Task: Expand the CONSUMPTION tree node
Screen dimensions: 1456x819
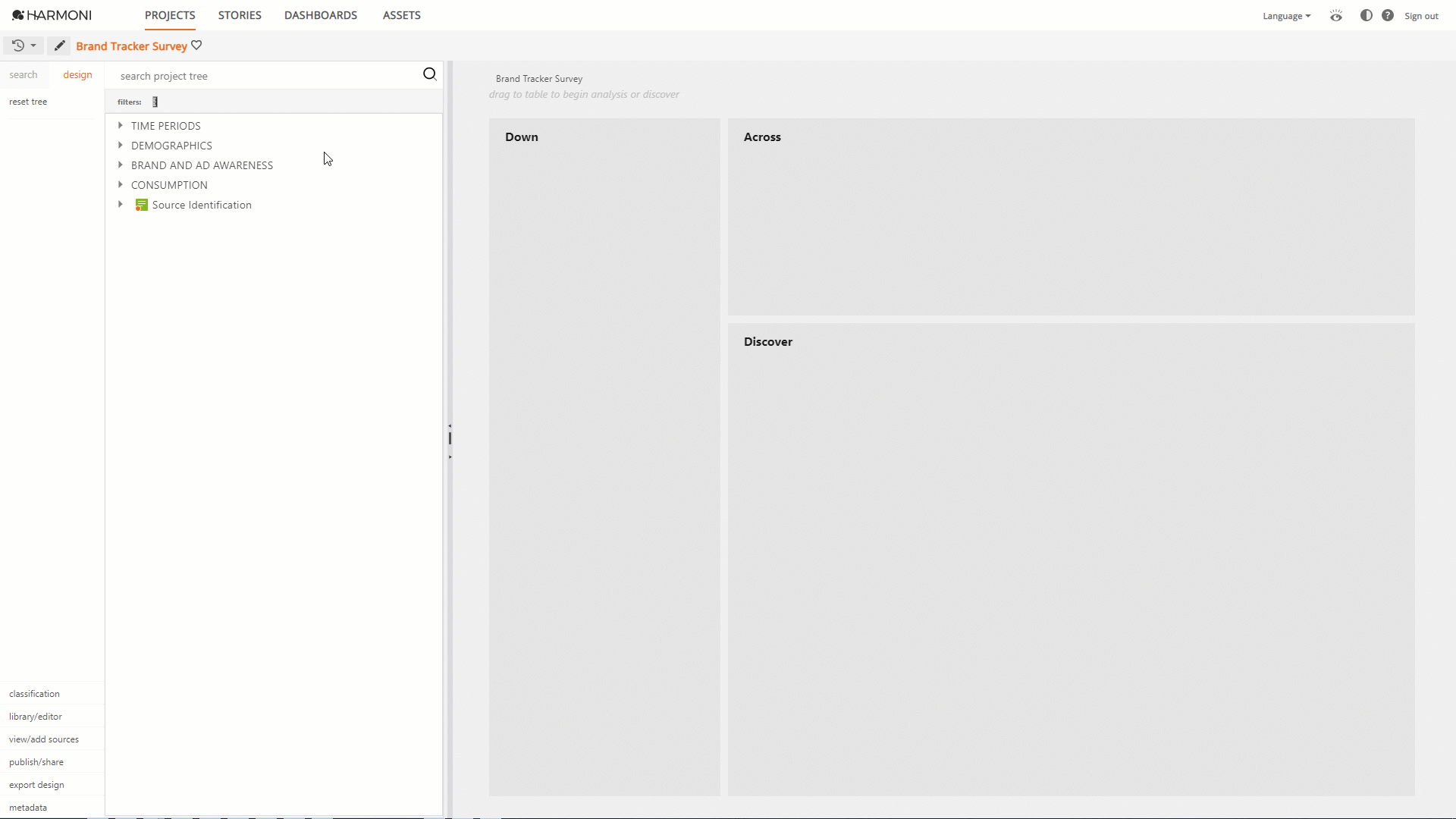Action: [x=120, y=184]
